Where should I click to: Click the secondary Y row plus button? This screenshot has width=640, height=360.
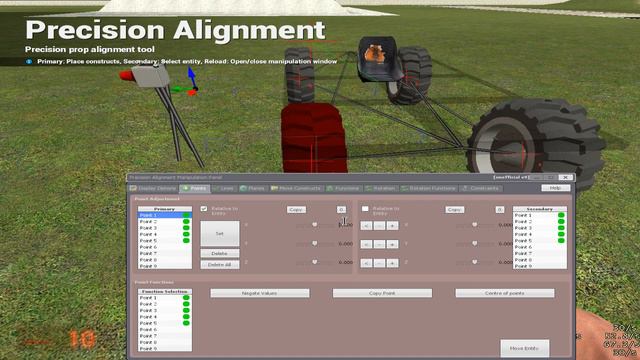point(392,244)
